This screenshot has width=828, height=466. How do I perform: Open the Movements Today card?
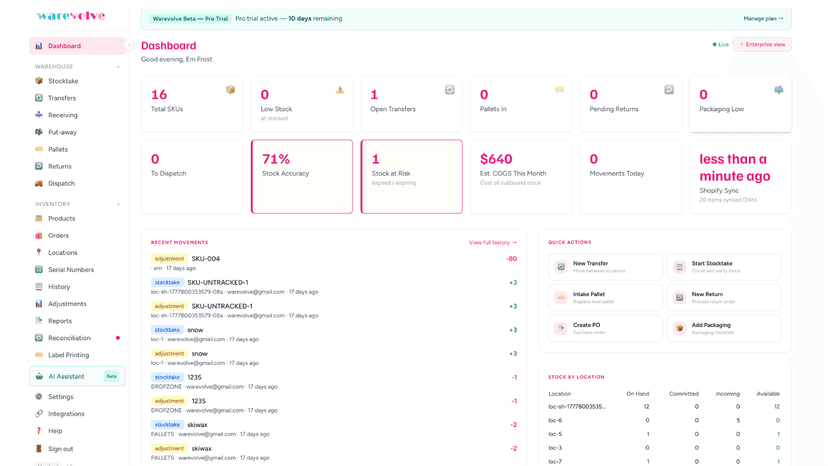coord(631,176)
